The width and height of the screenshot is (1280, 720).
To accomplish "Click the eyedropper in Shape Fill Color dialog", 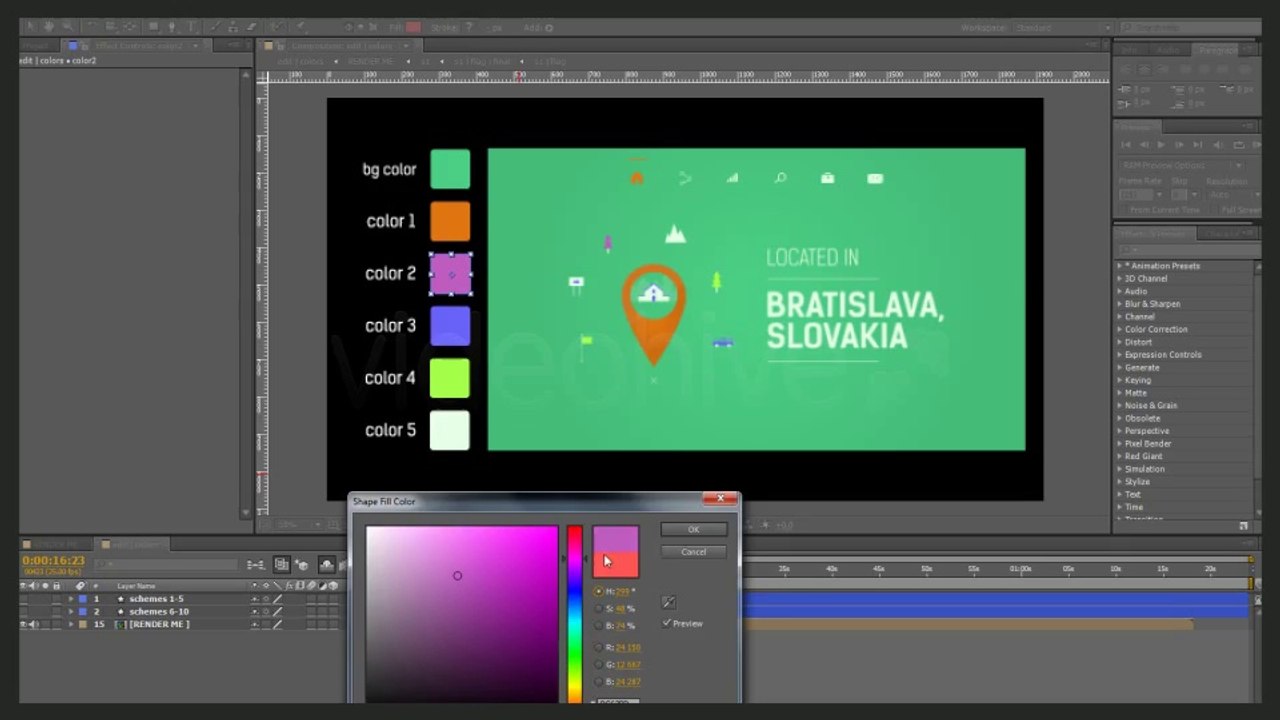I will (x=668, y=602).
